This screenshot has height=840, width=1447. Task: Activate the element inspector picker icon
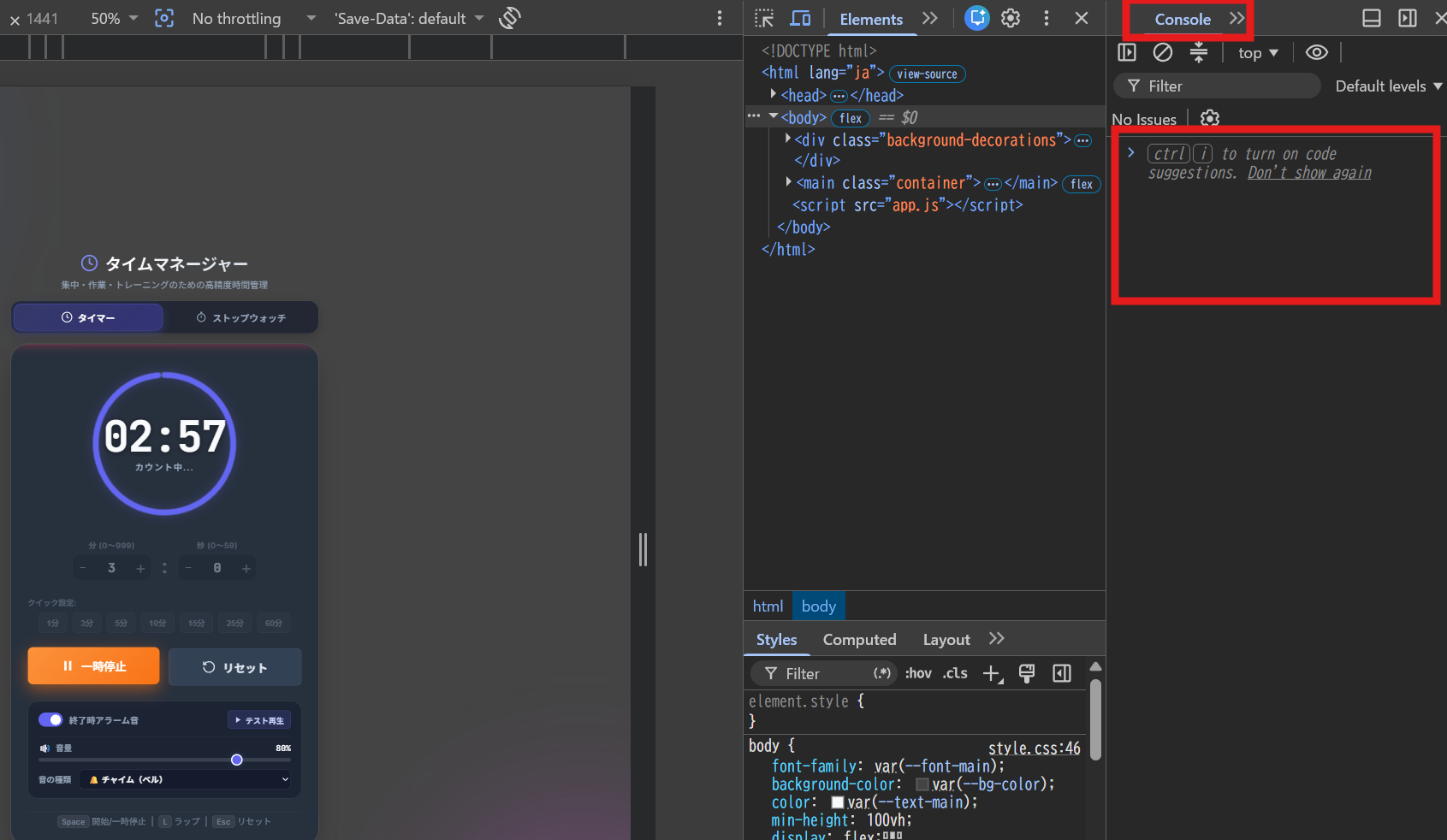(x=764, y=18)
